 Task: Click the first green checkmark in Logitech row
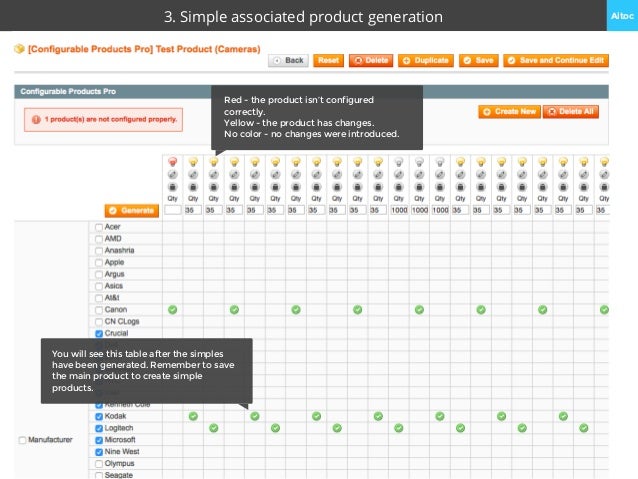[x=213, y=428]
